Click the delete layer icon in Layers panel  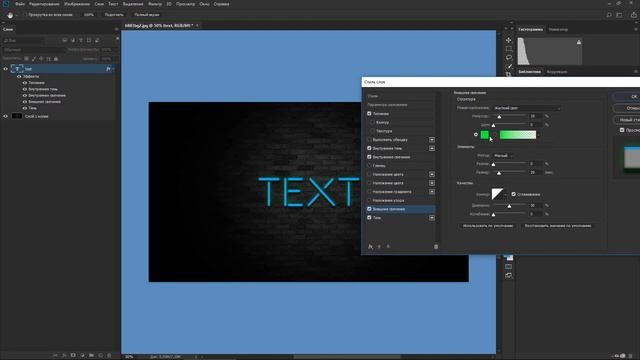[109, 356]
